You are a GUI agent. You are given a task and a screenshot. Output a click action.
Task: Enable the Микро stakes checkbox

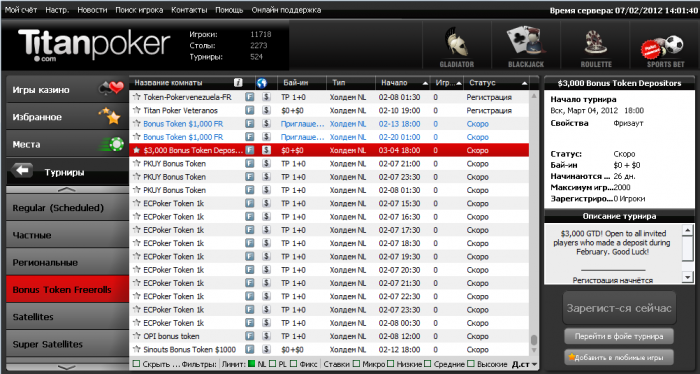pyautogui.click(x=356, y=364)
